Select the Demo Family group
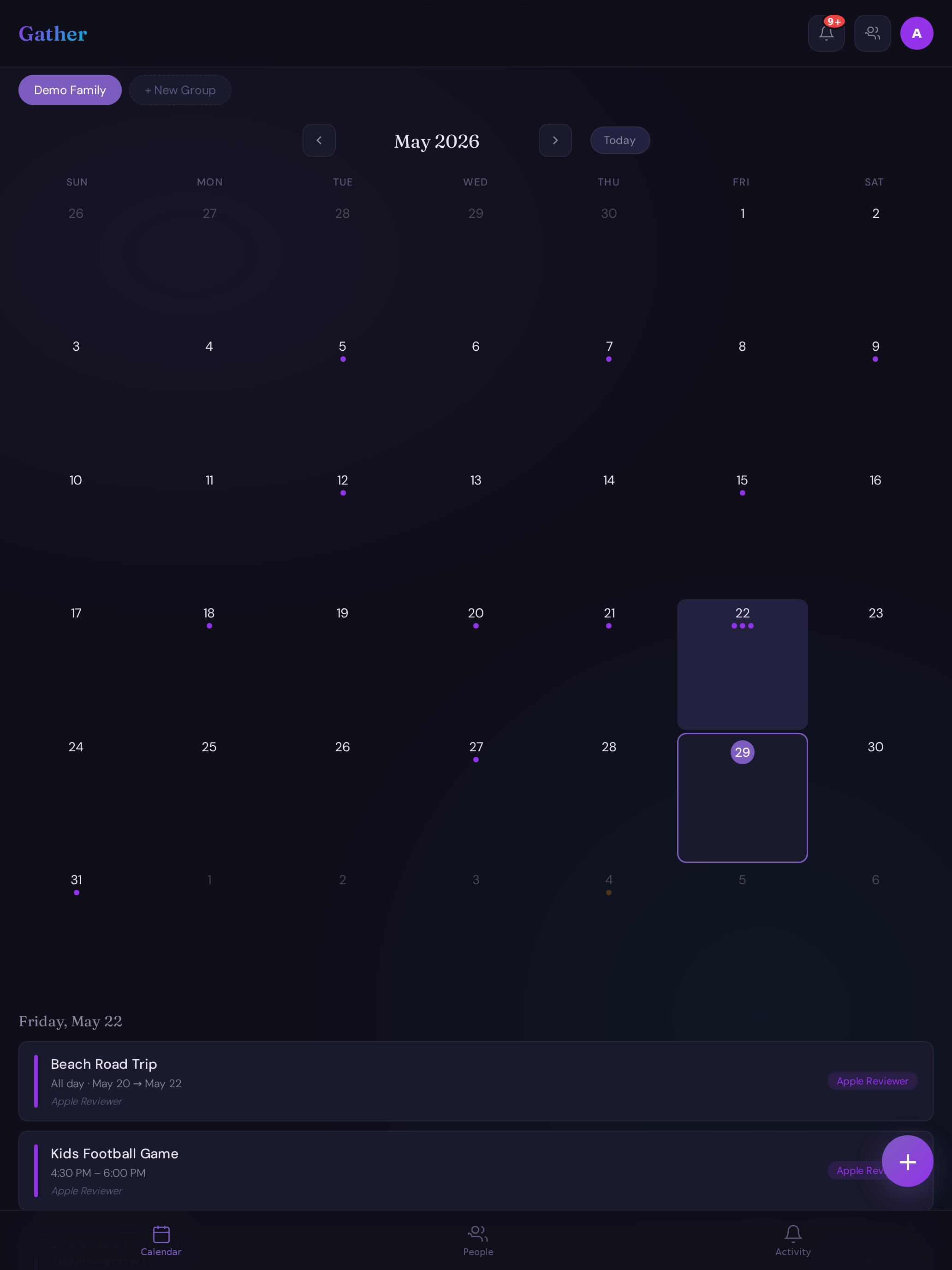The height and width of the screenshot is (1270, 952). (x=70, y=90)
